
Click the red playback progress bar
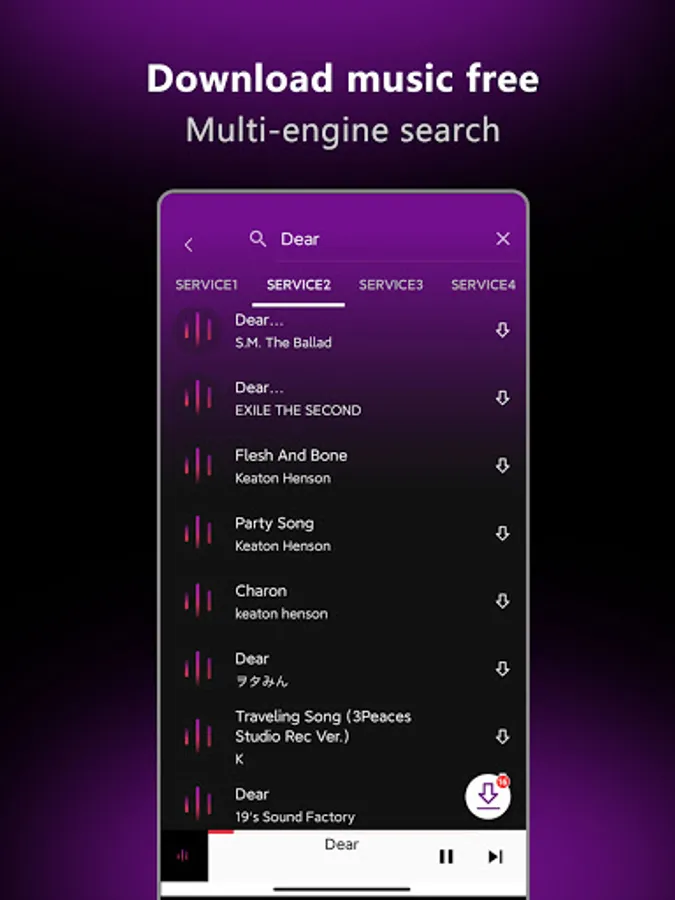[x=221, y=831]
